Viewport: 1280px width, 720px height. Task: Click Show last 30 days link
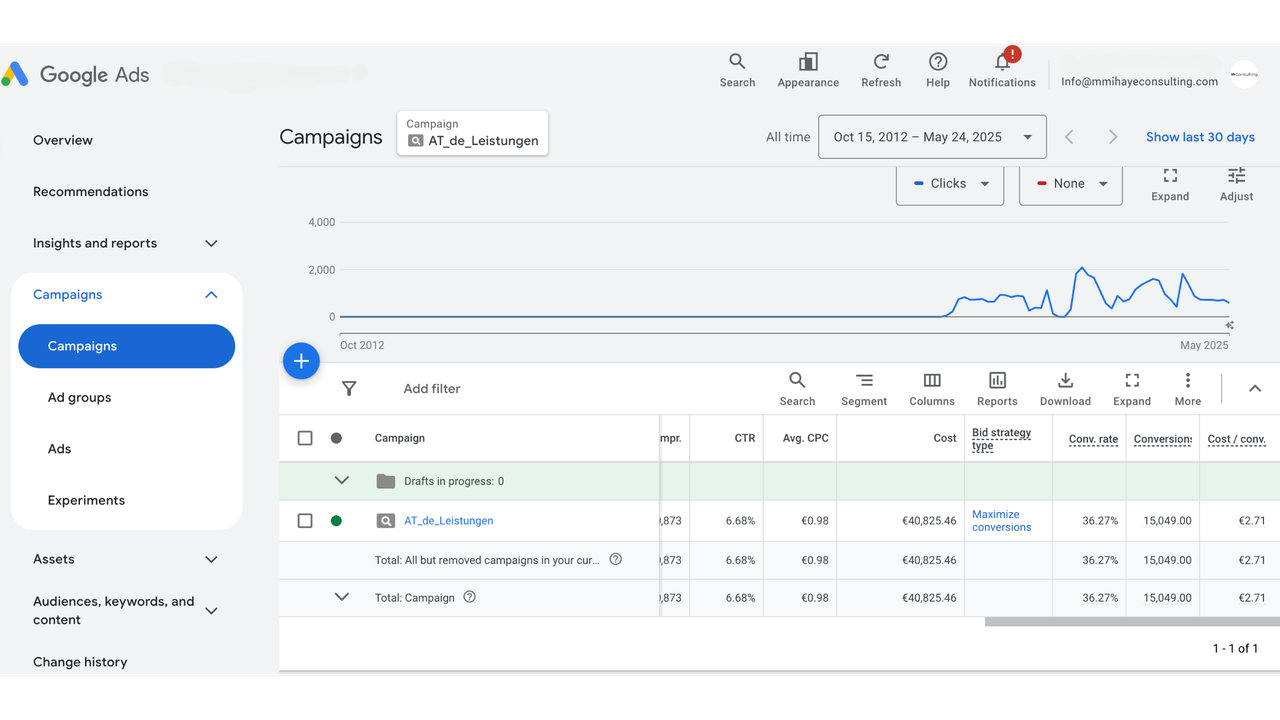point(1200,137)
